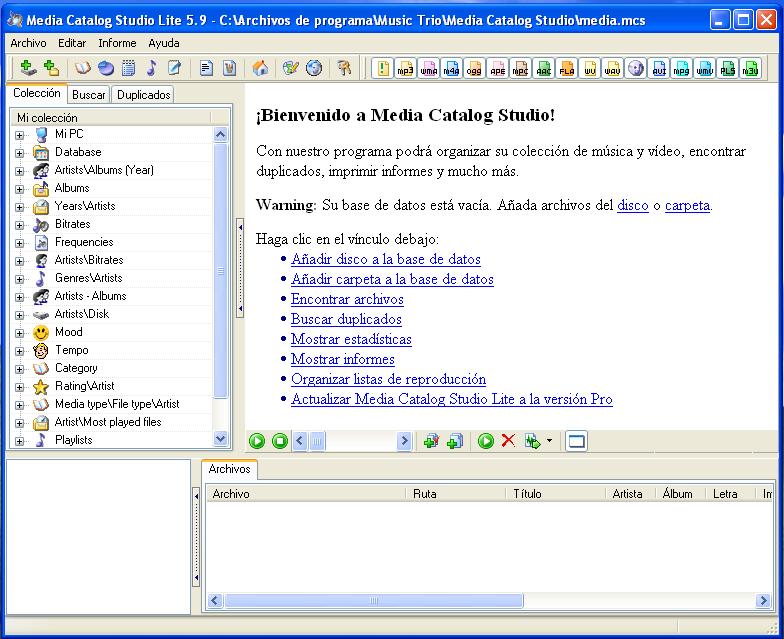
Task: Click the 'Mostrar estadísticas' link
Action: pos(351,339)
